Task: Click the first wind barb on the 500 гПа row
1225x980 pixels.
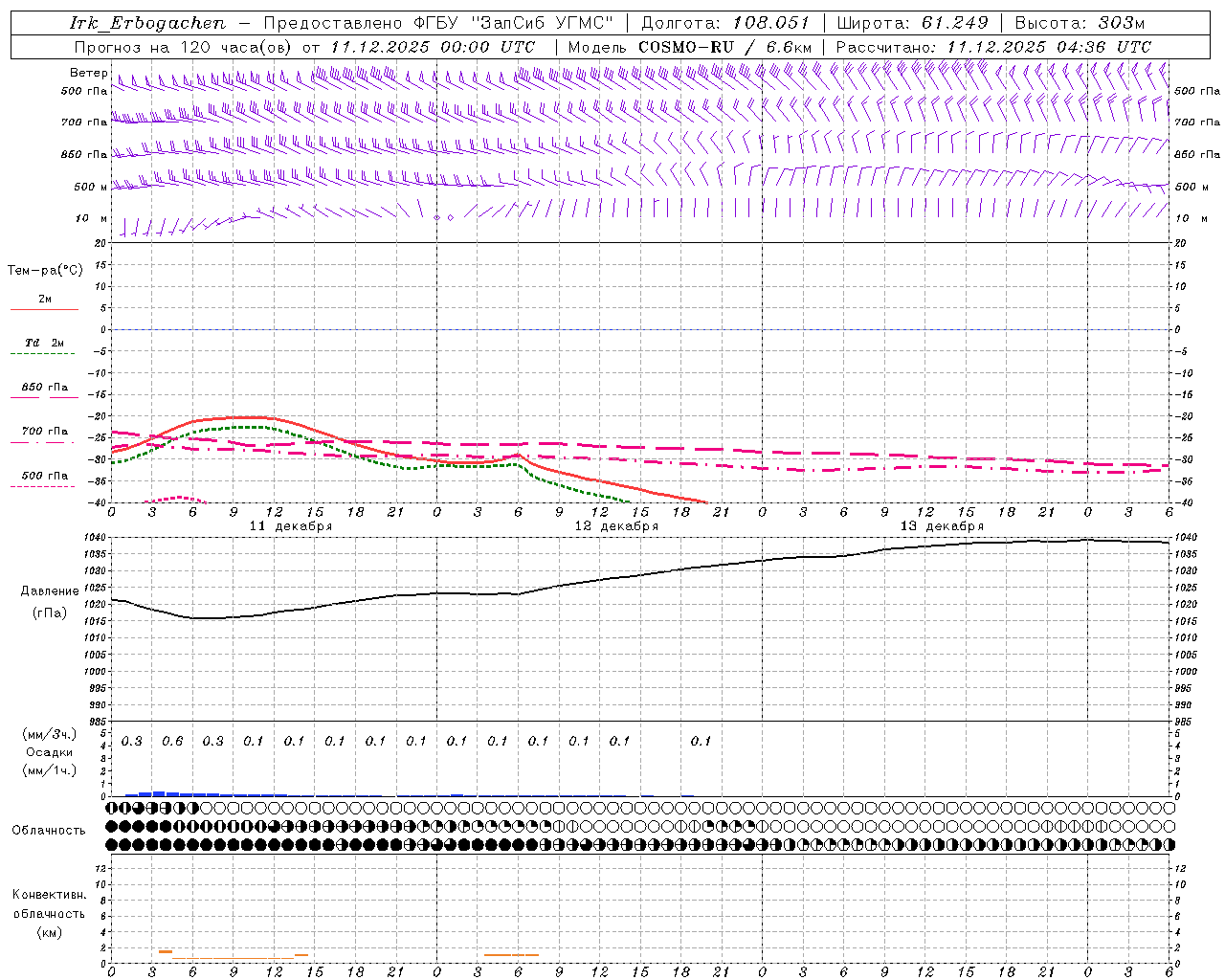Action: pos(119,85)
